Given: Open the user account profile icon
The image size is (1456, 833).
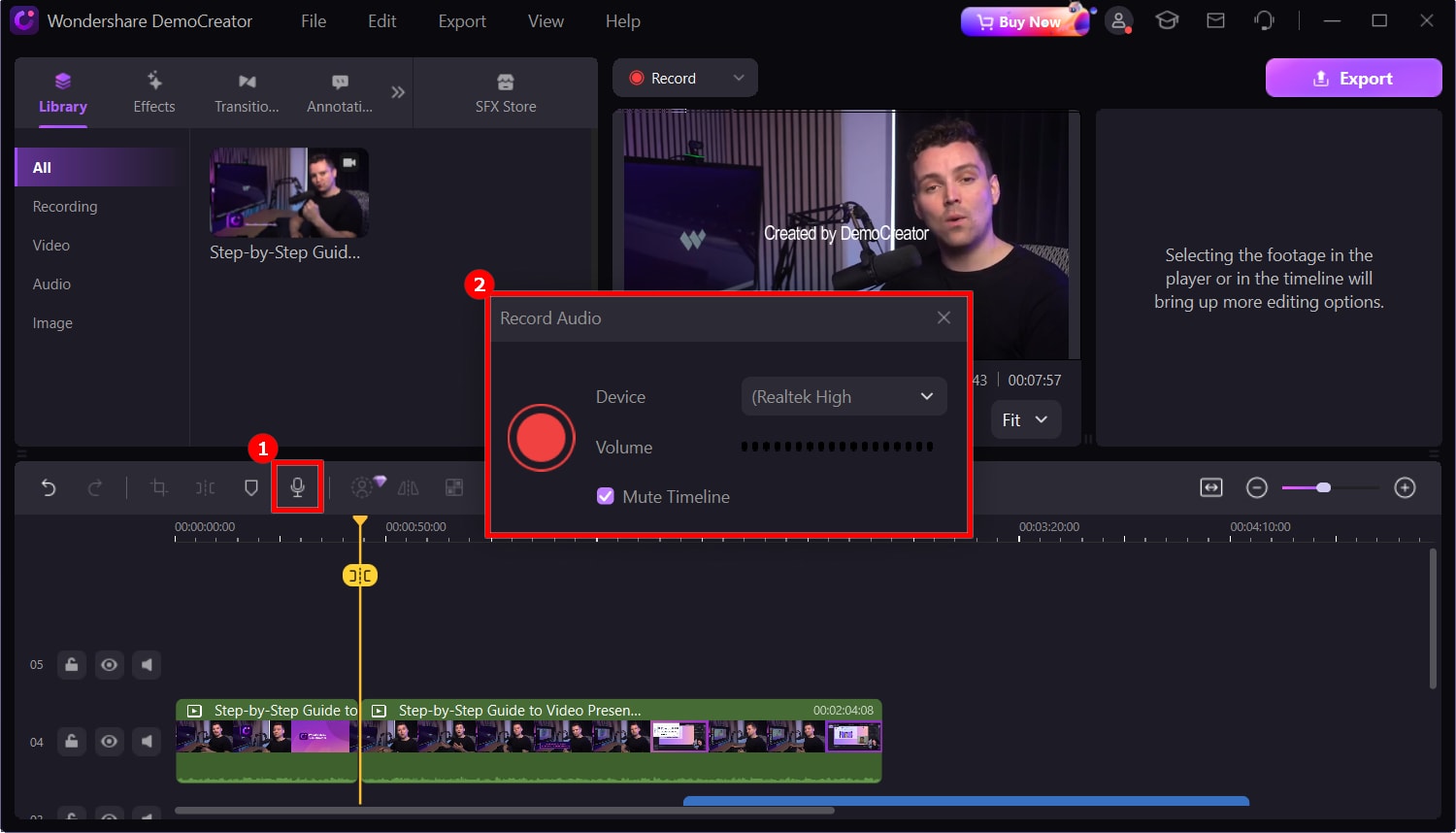Looking at the screenshot, I should [1119, 20].
